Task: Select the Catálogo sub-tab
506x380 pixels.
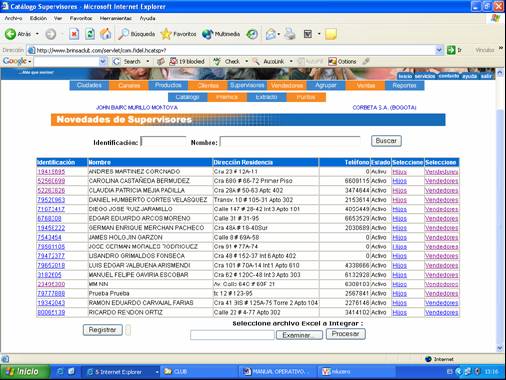Action: click(188, 97)
